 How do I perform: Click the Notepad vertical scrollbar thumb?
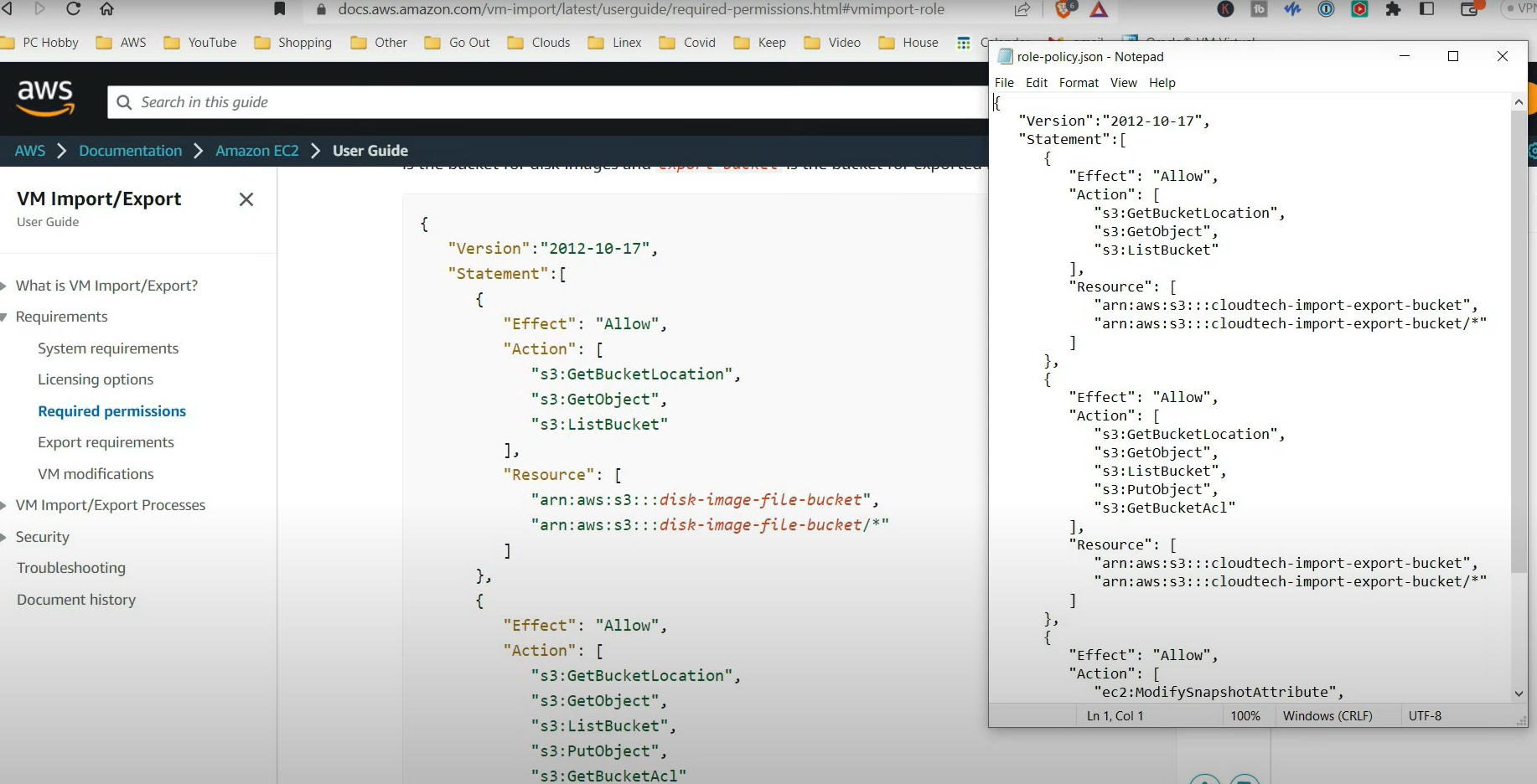[x=1519, y=342]
